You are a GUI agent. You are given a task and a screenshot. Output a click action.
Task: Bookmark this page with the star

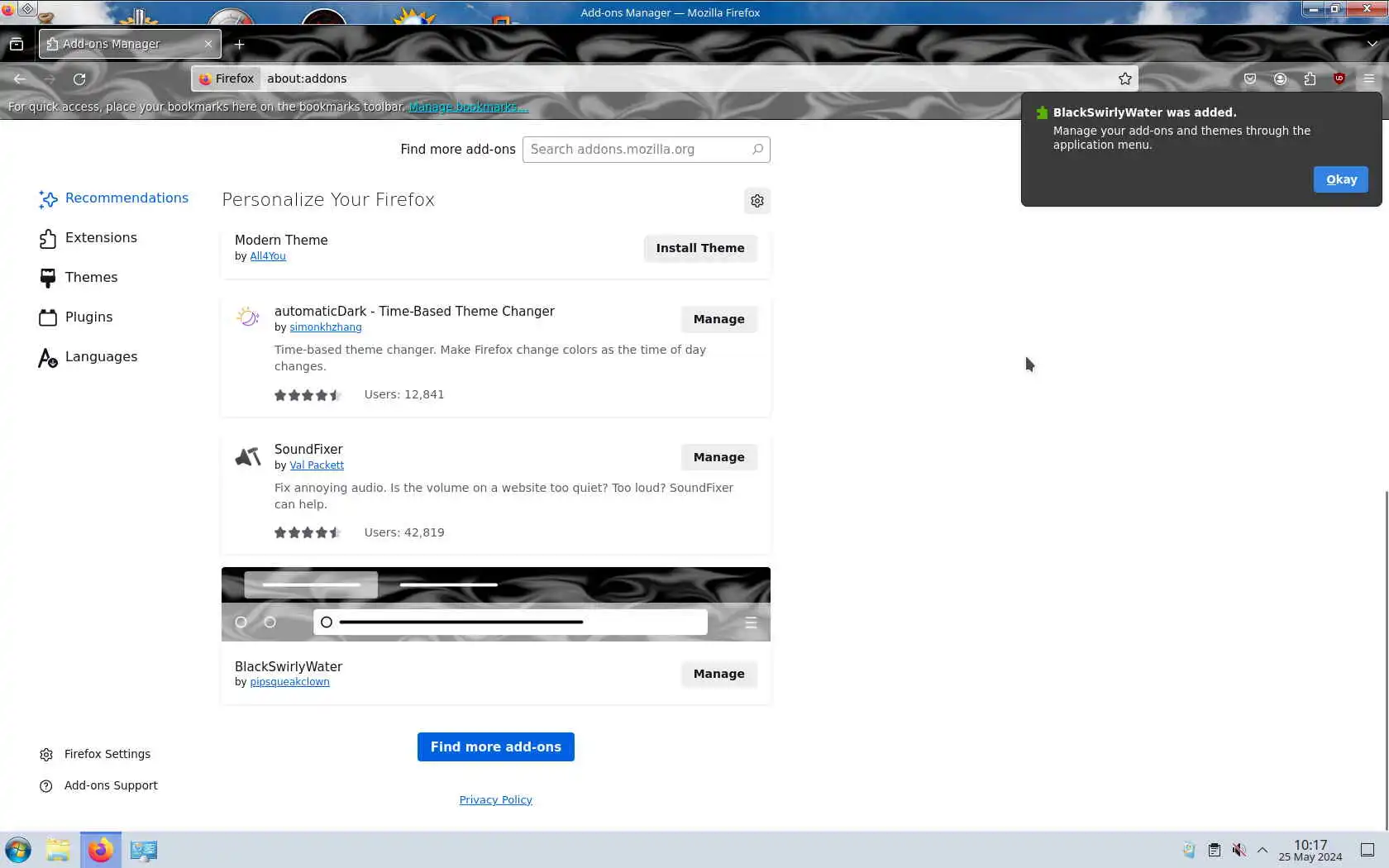point(1125,79)
